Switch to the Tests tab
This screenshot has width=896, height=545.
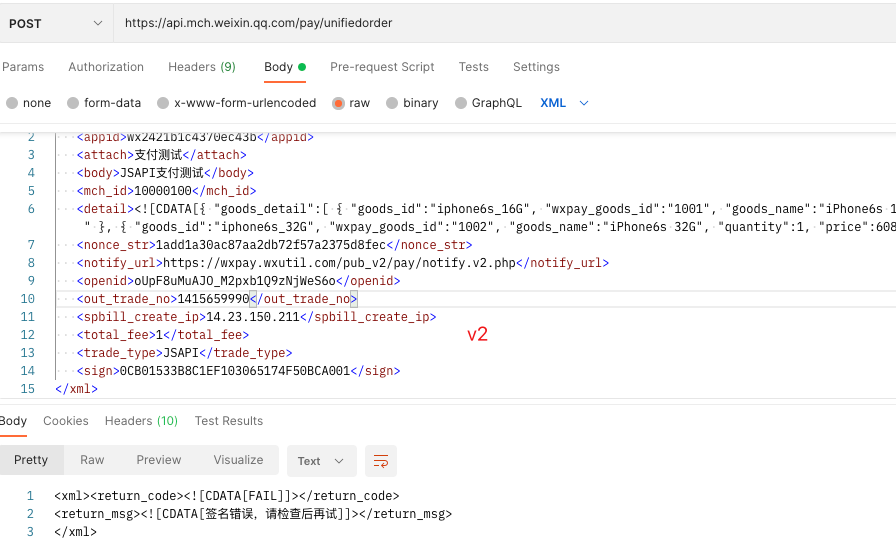(x=474, y=67)
